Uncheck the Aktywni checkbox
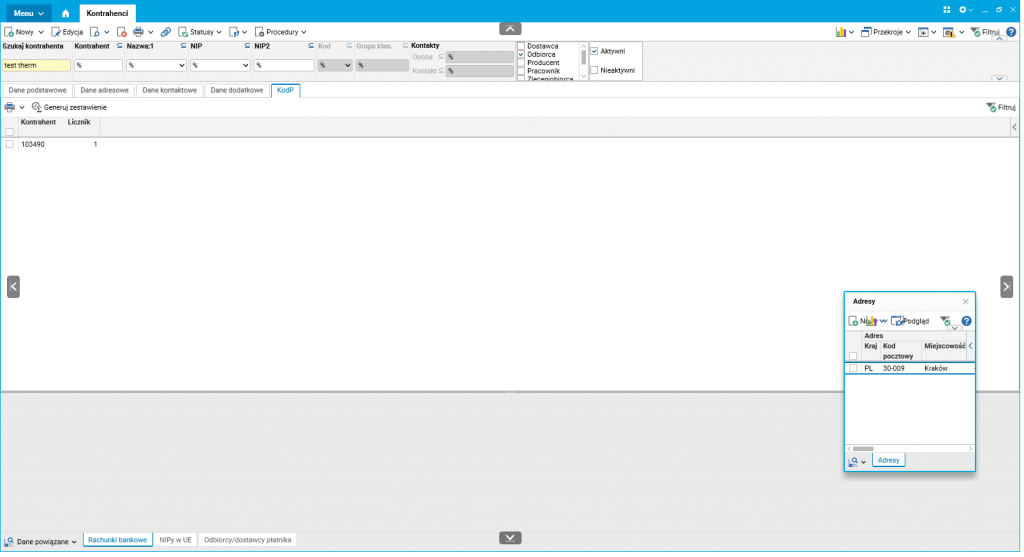1024x557 pixels. 594,51
